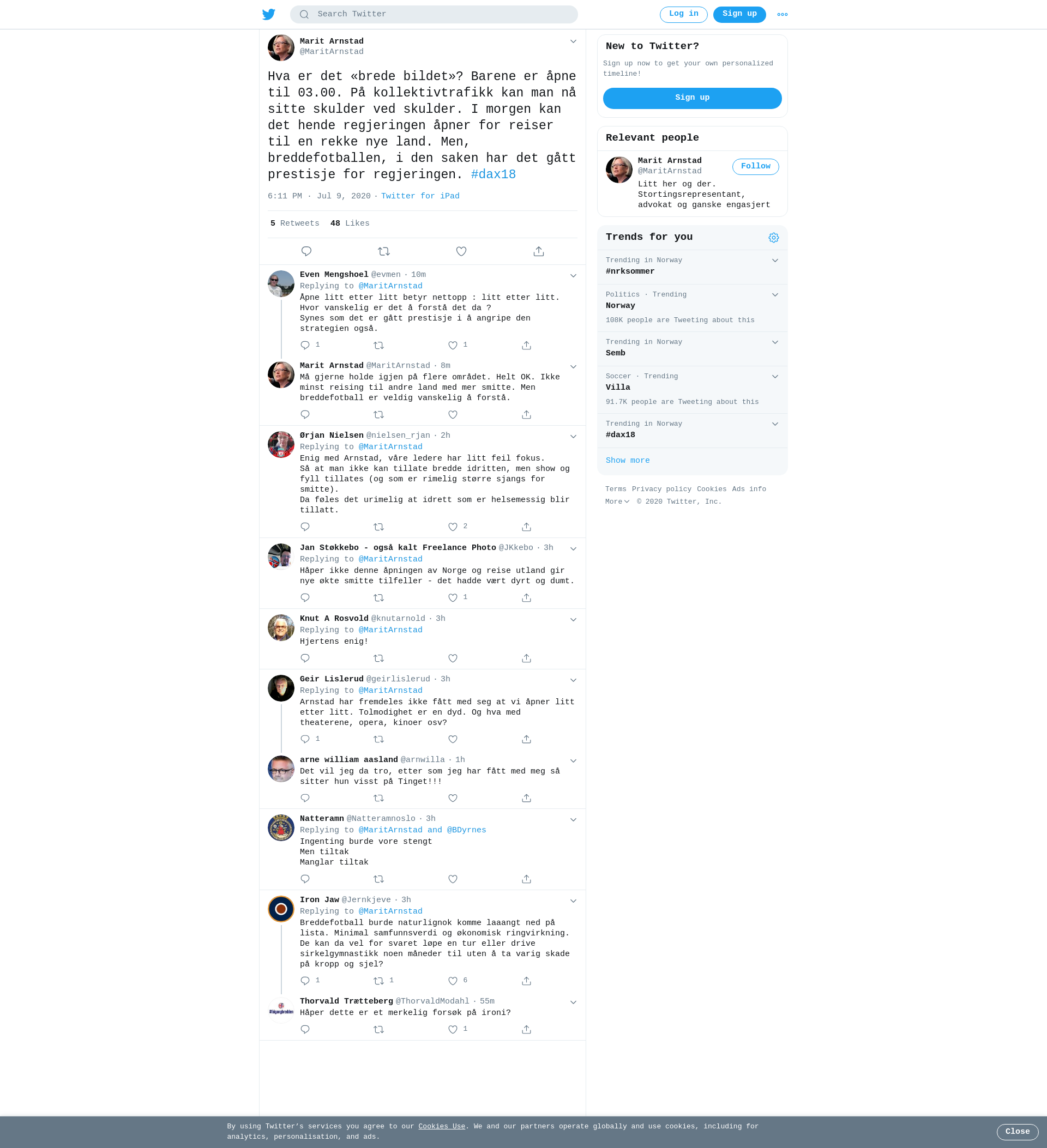Focus the Search Twitter field
Image resolution: width=1047 pixels, height=1148 pixels.
pyautogui.click(x=434, y=14)
